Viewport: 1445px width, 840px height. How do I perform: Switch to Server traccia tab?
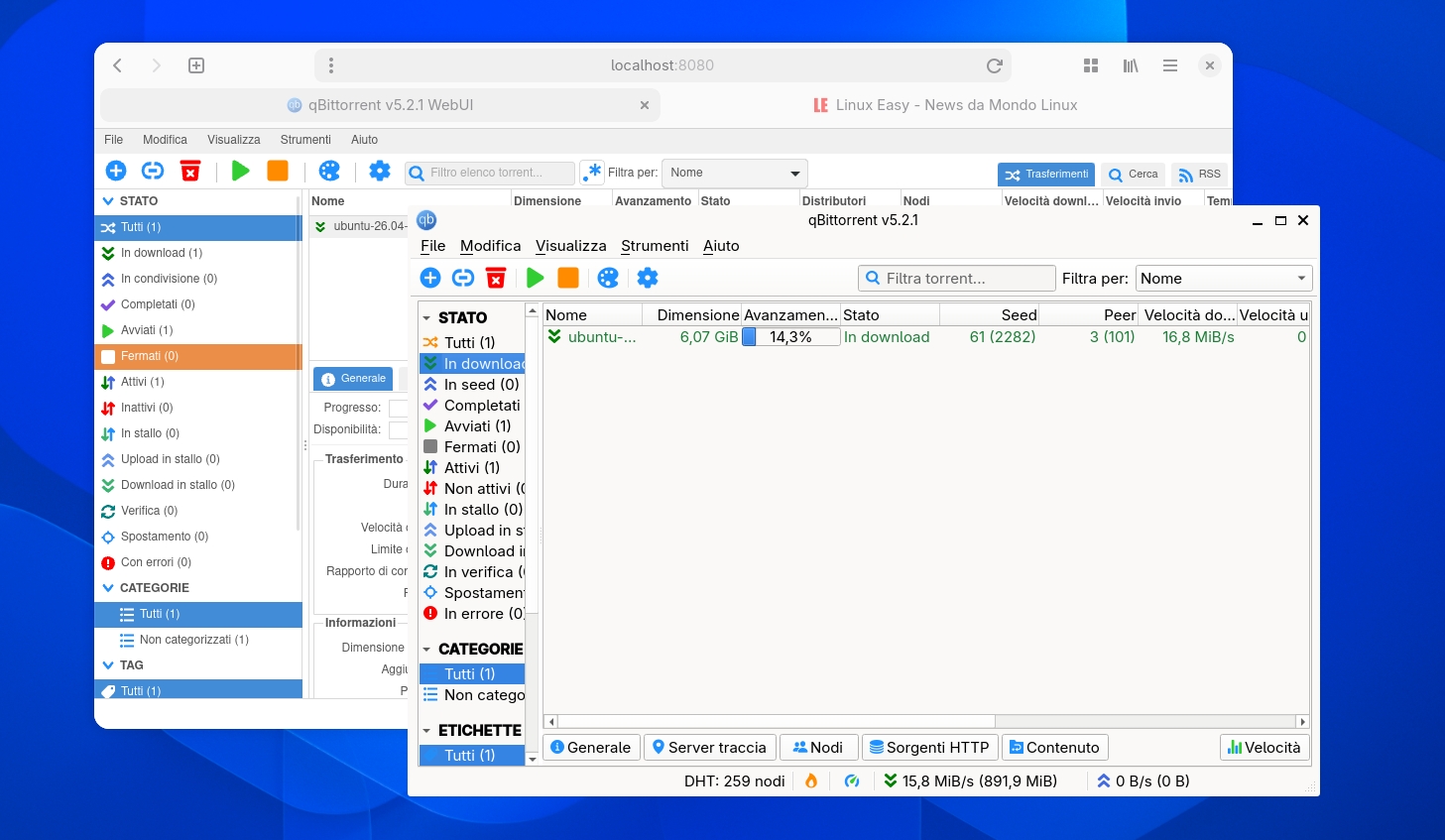(709, 748)
